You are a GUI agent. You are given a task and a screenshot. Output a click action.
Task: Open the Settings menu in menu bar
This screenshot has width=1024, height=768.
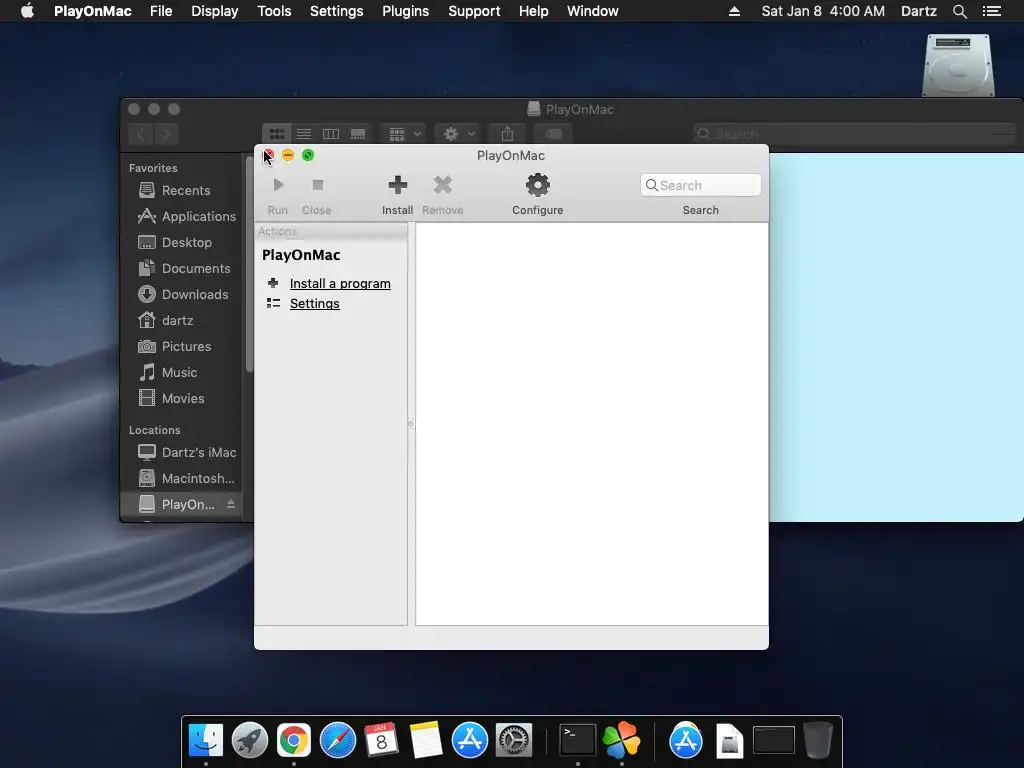(x=336, y=11)
